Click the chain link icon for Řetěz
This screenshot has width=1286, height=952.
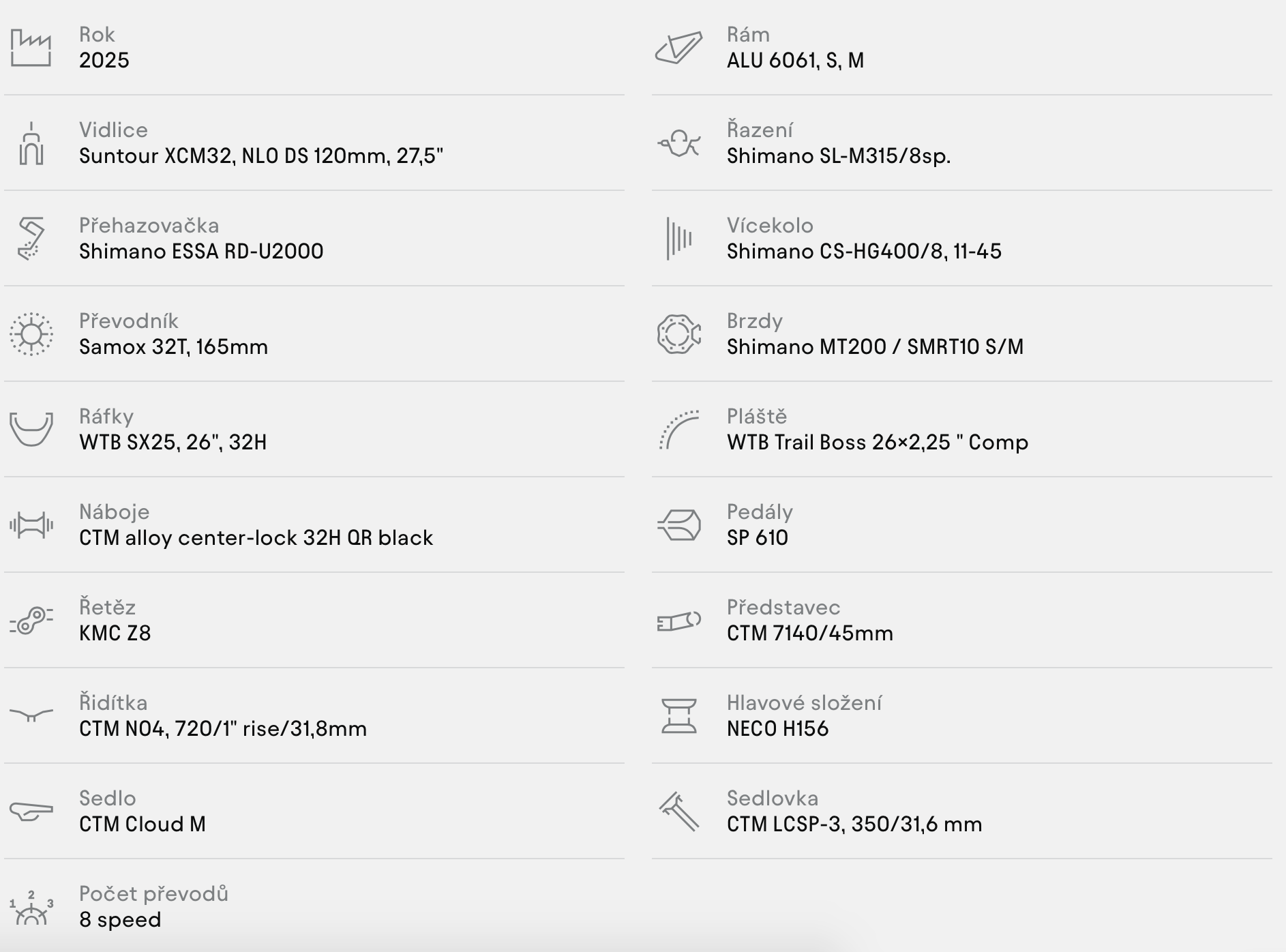tap(31, 621)
